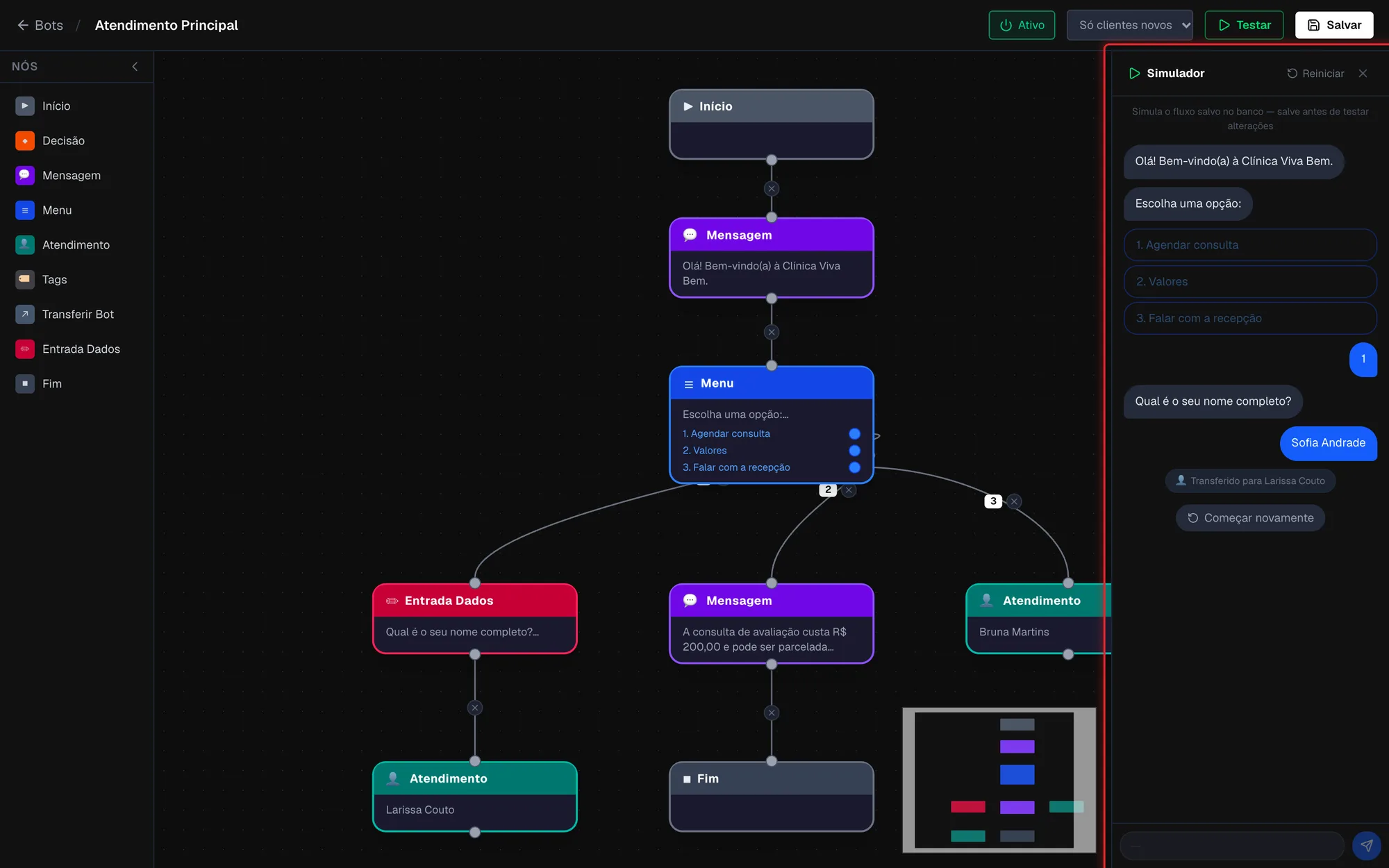Viewport: 1389px width, 868px height.
Task: Toggle the Ativo bot status button
Action: click(x=1022, y=25)
